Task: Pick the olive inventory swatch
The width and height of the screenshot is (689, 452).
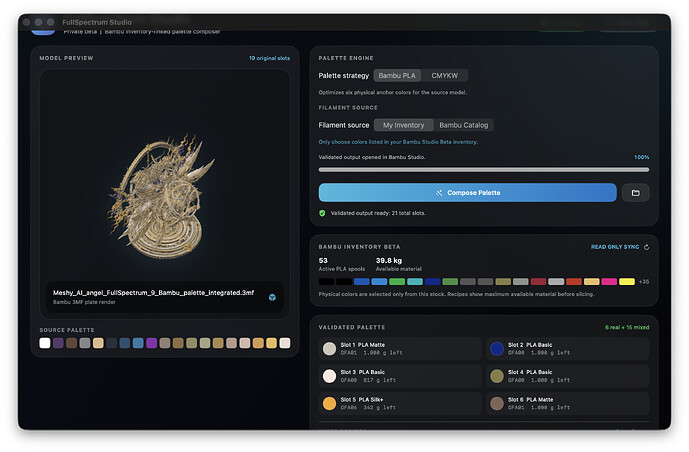Action: coord(503,282)
